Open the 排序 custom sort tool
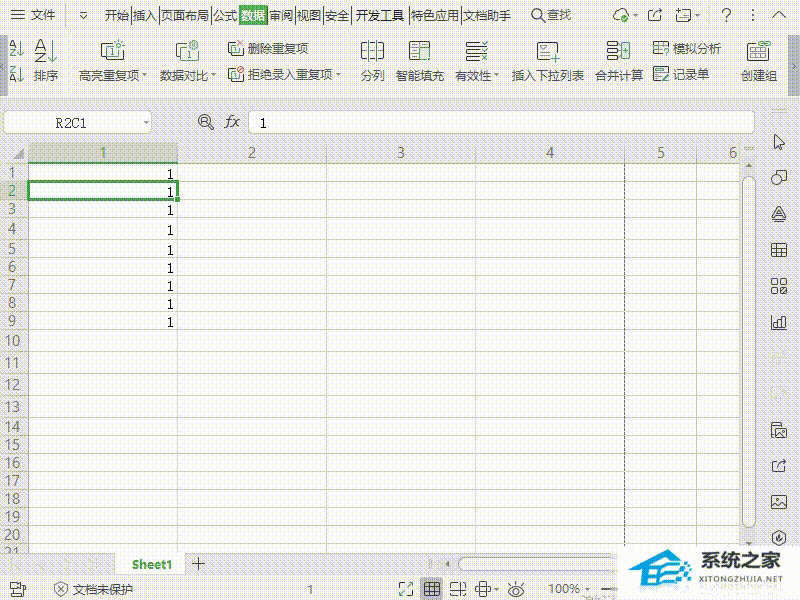Viewport: 800px width, 600px height. point(46,60)
